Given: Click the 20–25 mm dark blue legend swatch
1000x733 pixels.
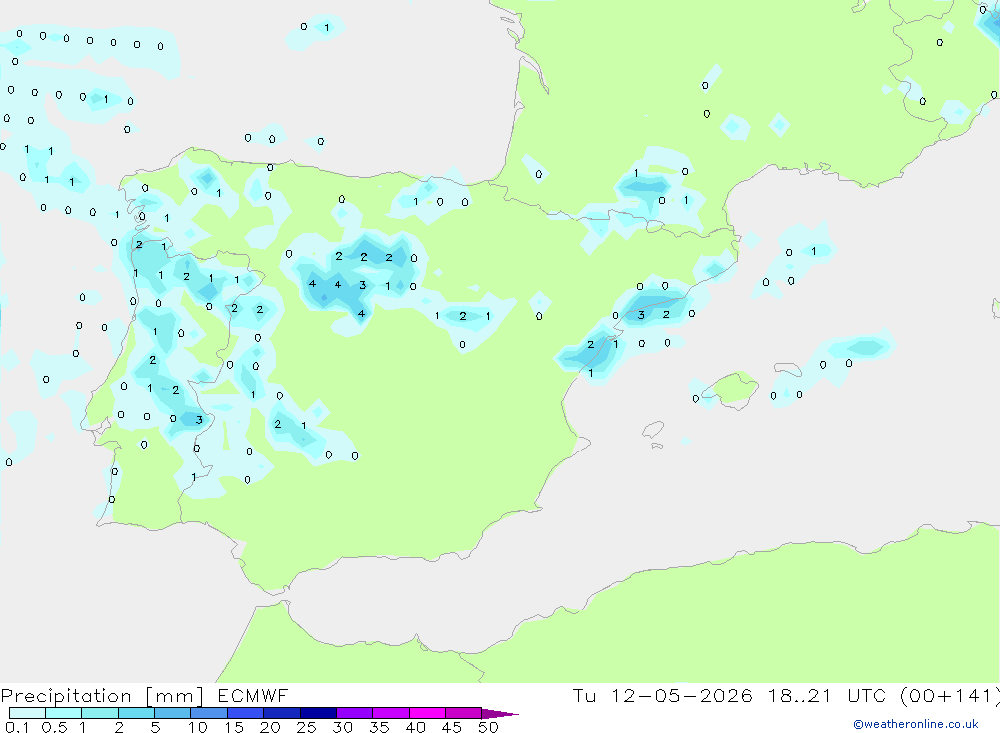Looking at the screenshot, I should [x=281, y=713].
